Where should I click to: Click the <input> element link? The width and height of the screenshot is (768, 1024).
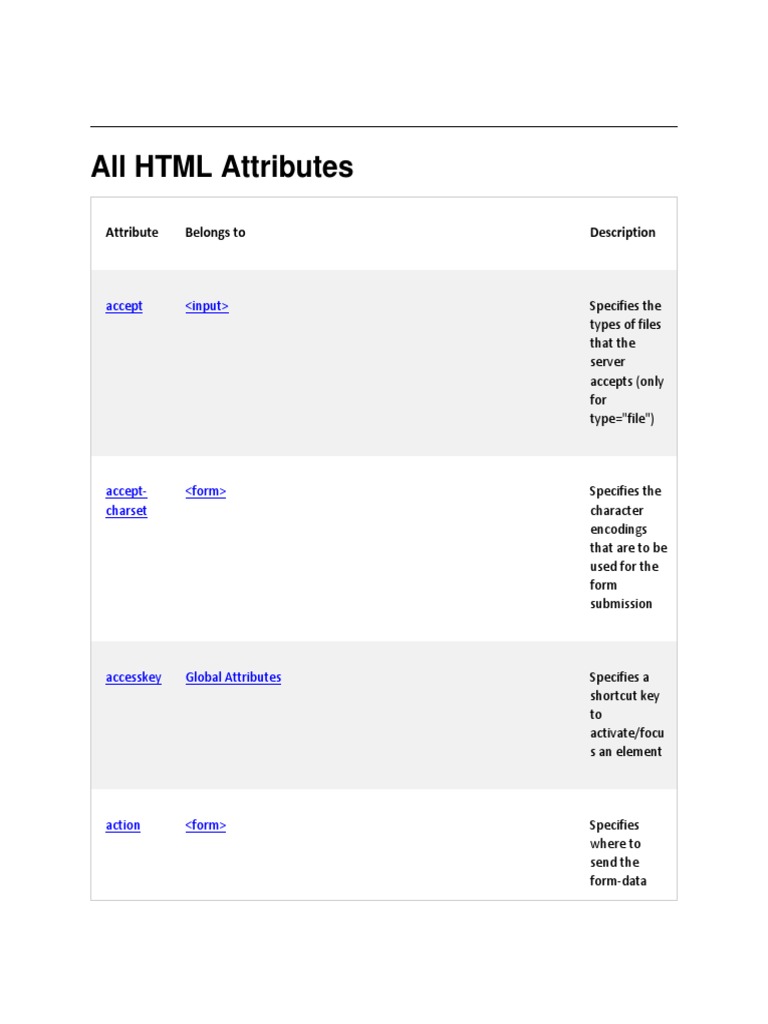click(207, 306)
